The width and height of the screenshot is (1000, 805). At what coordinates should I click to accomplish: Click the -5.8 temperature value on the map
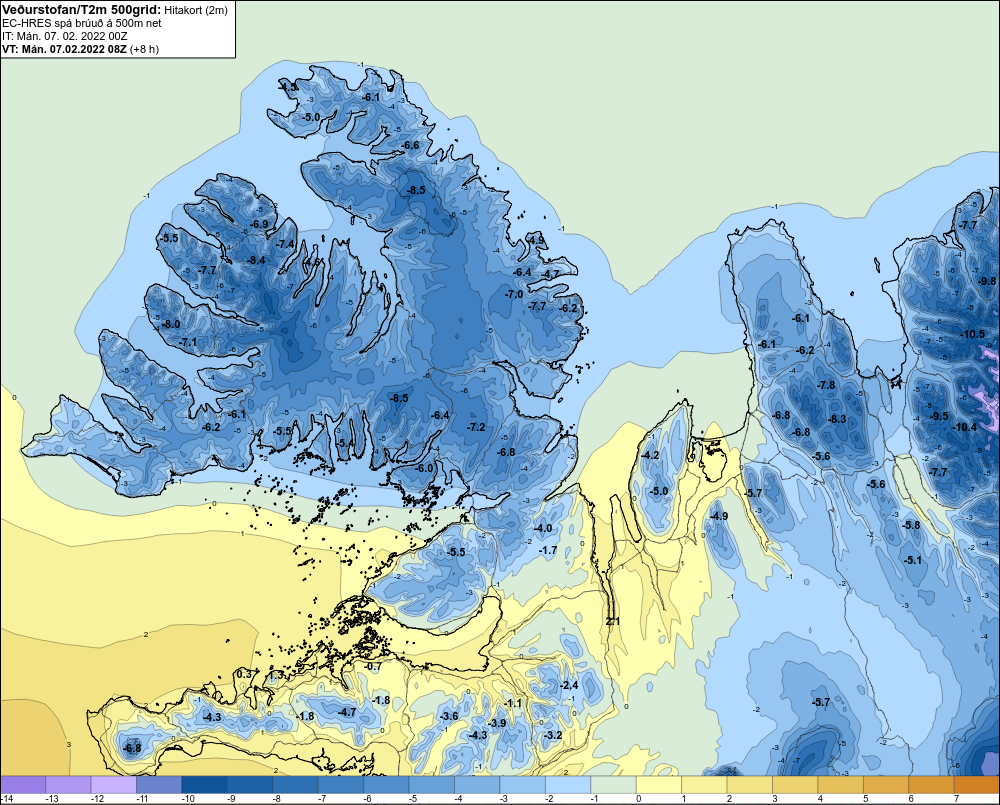click(912, 526)
